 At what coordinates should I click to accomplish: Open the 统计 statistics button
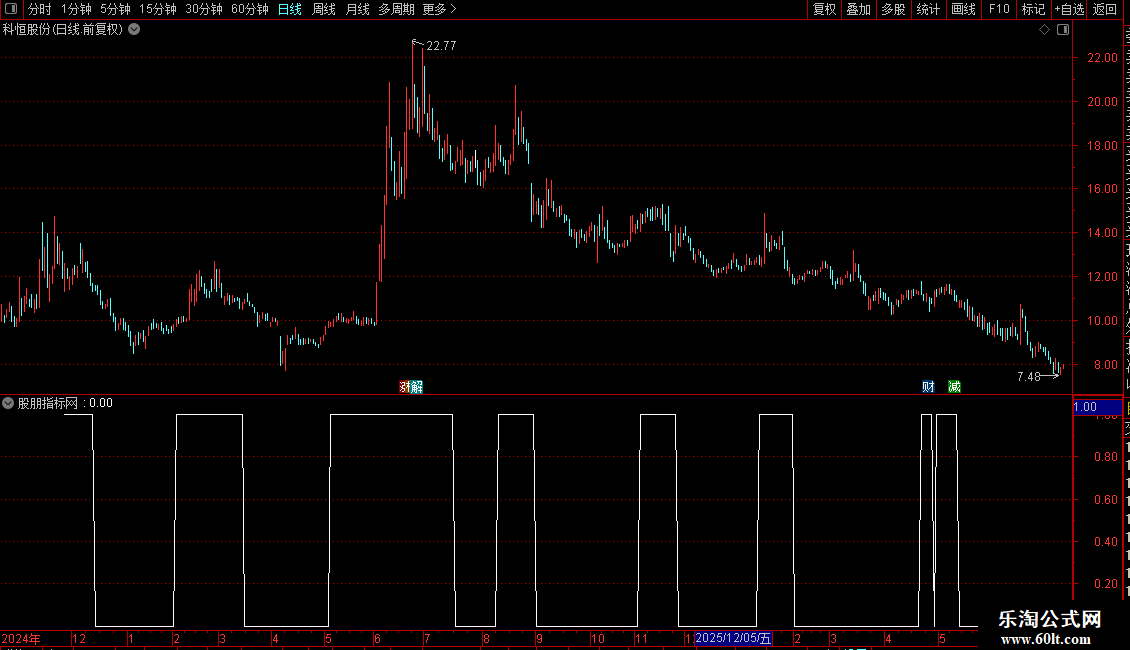[928, 9]
